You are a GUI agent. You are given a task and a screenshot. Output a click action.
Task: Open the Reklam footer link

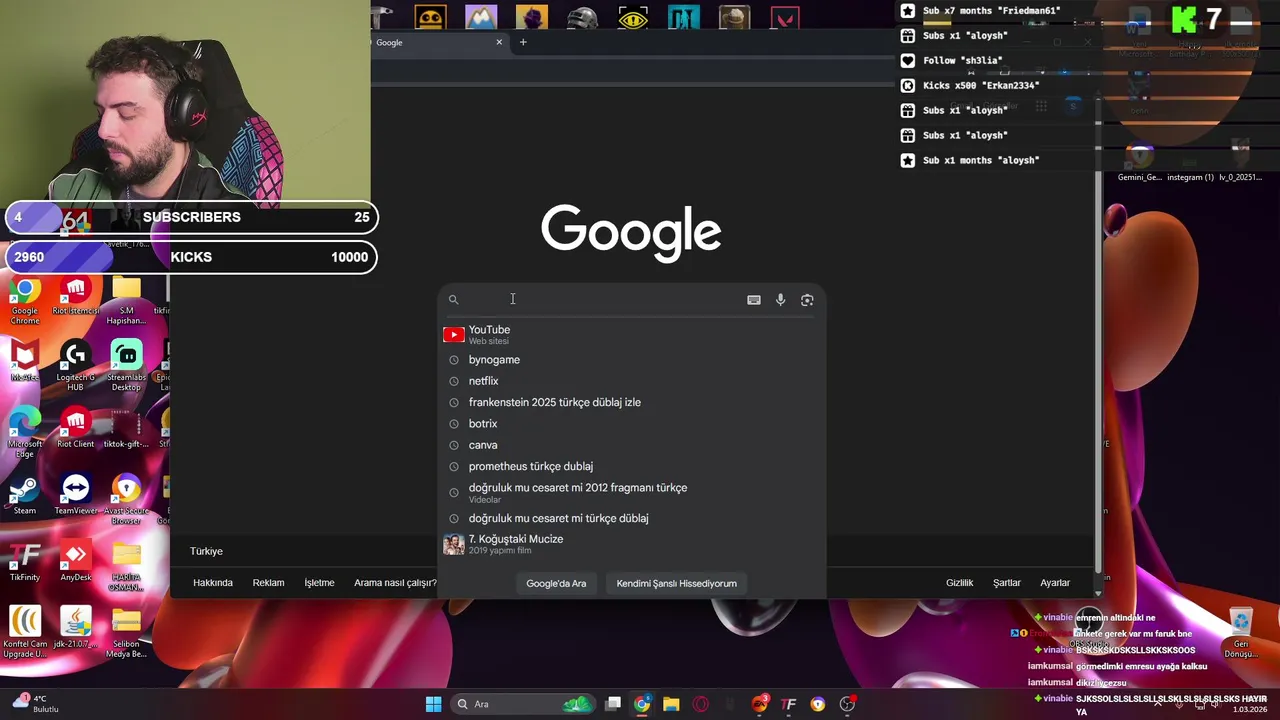pyautogui.click(x=268, y=583)
